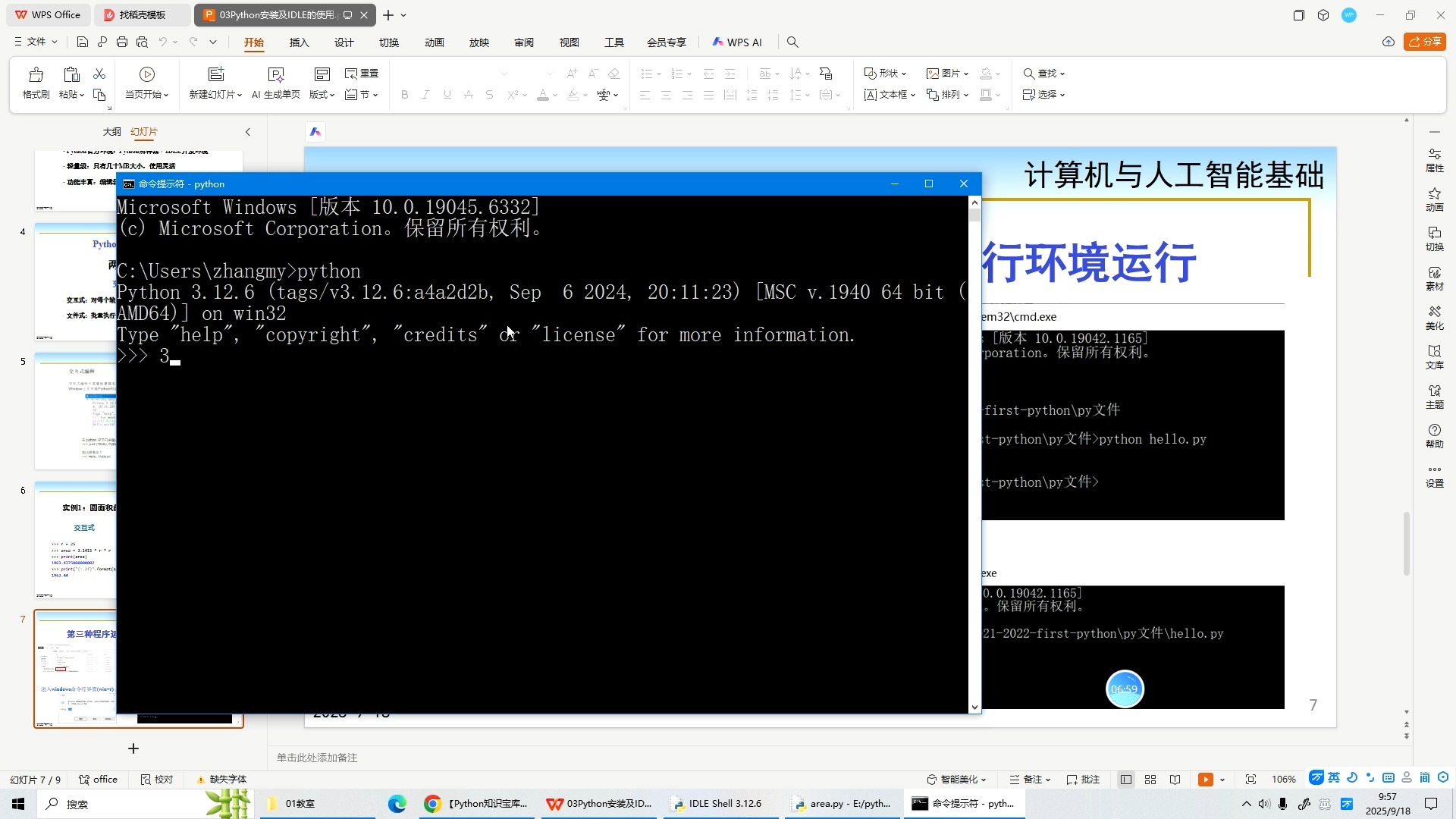Switch to the 插入 ribbon tab

click(299, 42)
